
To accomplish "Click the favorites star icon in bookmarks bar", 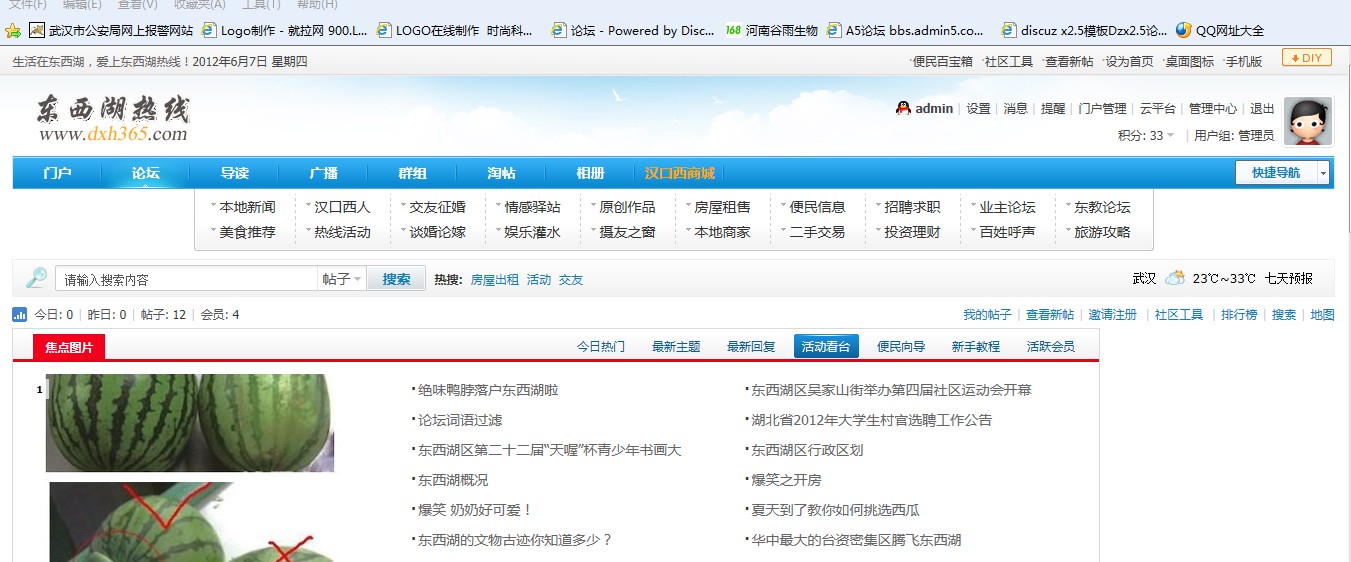I will click(x=12, y=30).
